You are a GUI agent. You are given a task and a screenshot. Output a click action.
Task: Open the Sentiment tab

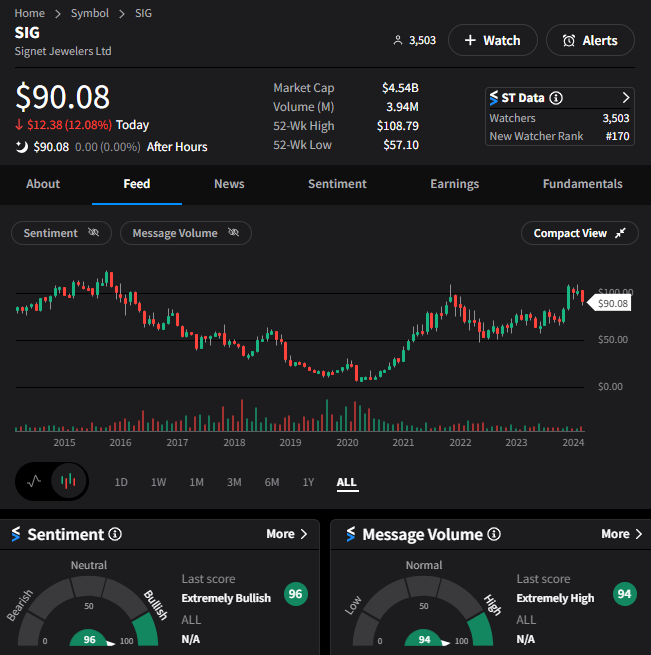[337, 184]
